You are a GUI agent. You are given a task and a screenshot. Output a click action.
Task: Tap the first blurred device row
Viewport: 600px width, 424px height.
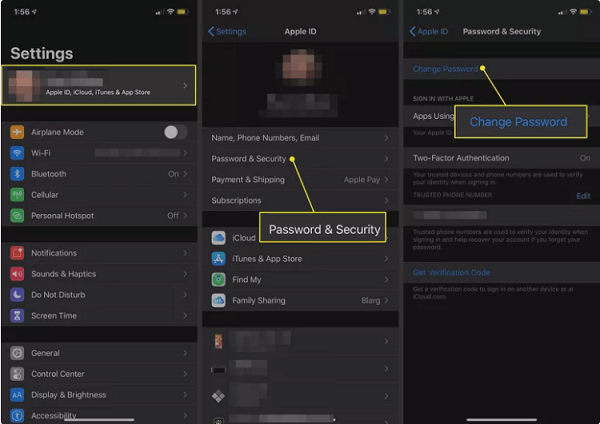click(300, 341)
